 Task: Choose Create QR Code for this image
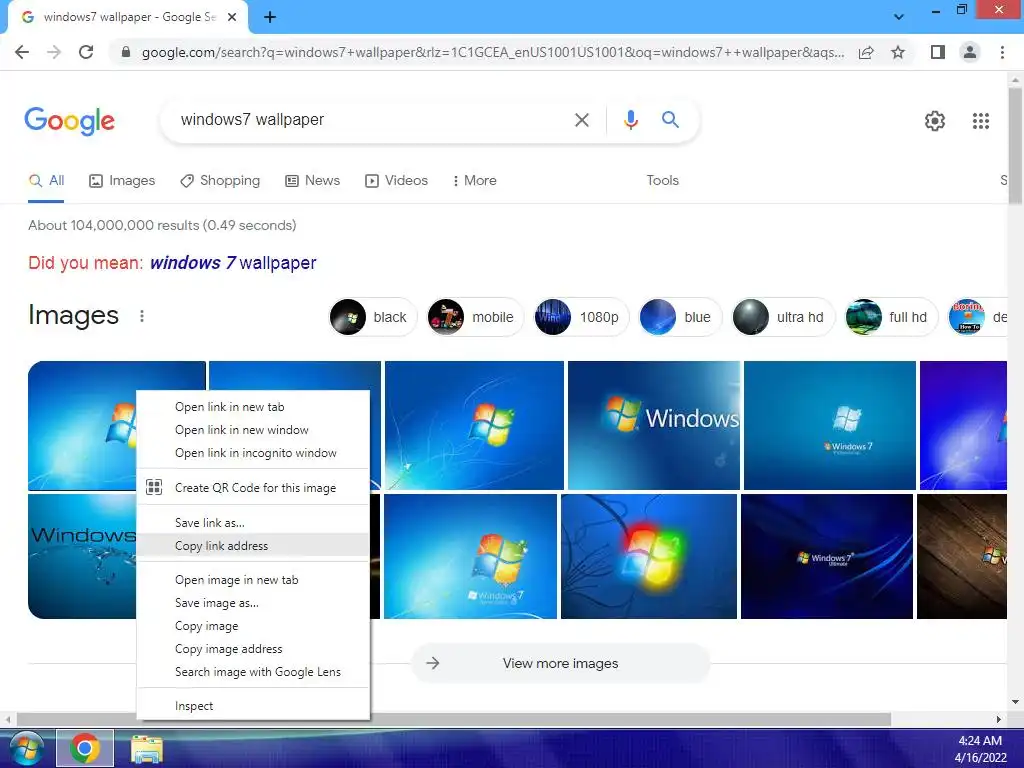(x=253, y=487)
